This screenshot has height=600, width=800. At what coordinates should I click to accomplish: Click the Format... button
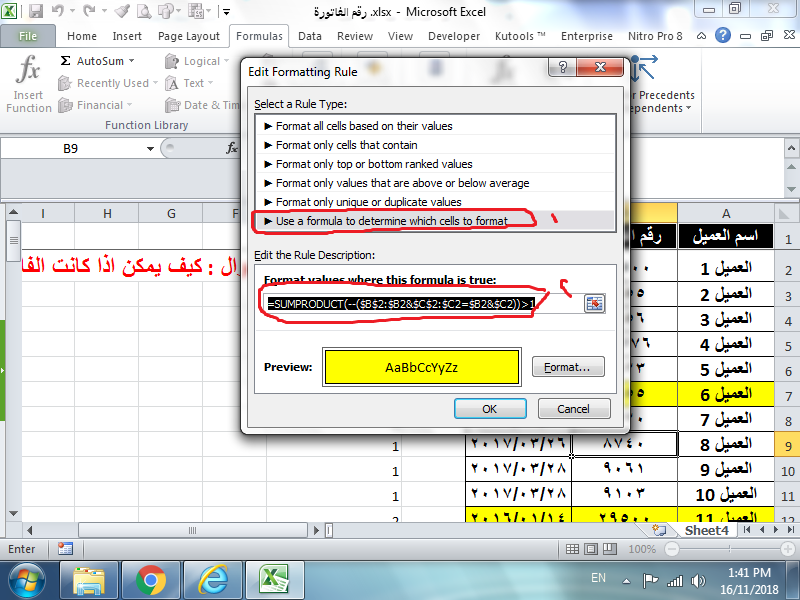[x=568, y=367]
